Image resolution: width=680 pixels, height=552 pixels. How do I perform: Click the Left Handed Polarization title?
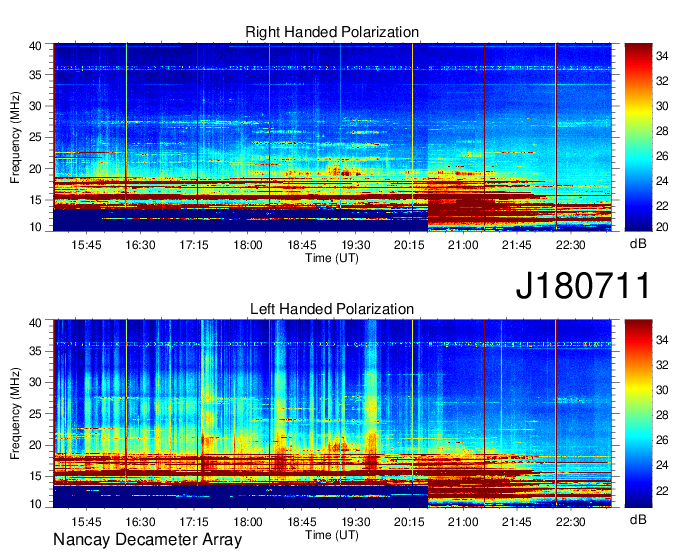pyautogui.click(x=332, y=309)
